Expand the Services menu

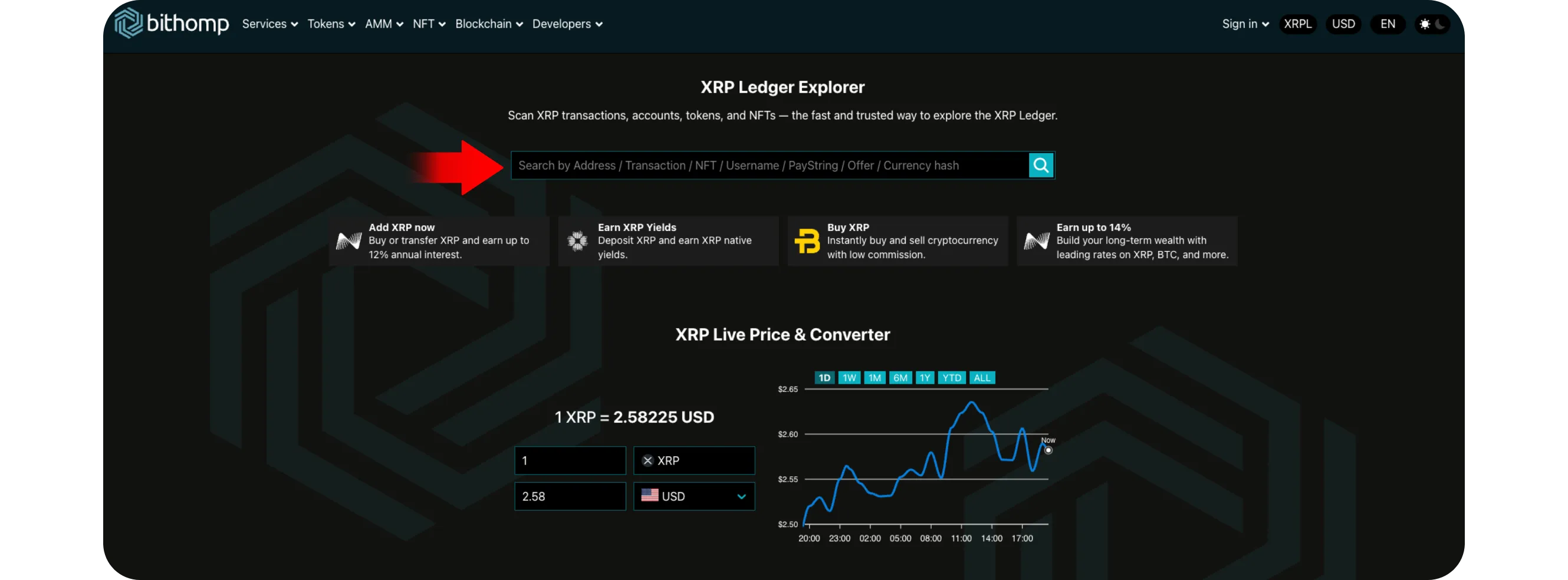pyautogui.click(x=269, y=24)
